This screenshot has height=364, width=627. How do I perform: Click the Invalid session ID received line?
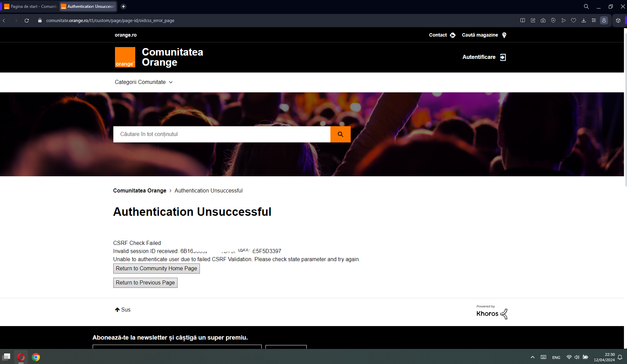[x=197, y=251]
